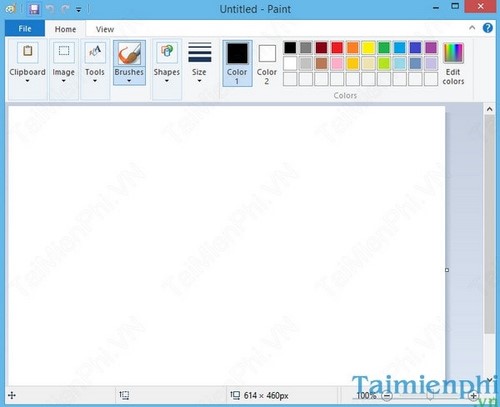
Task: Click the zoom out minus button
Action: pyautogui.click(x=387, y=396)
